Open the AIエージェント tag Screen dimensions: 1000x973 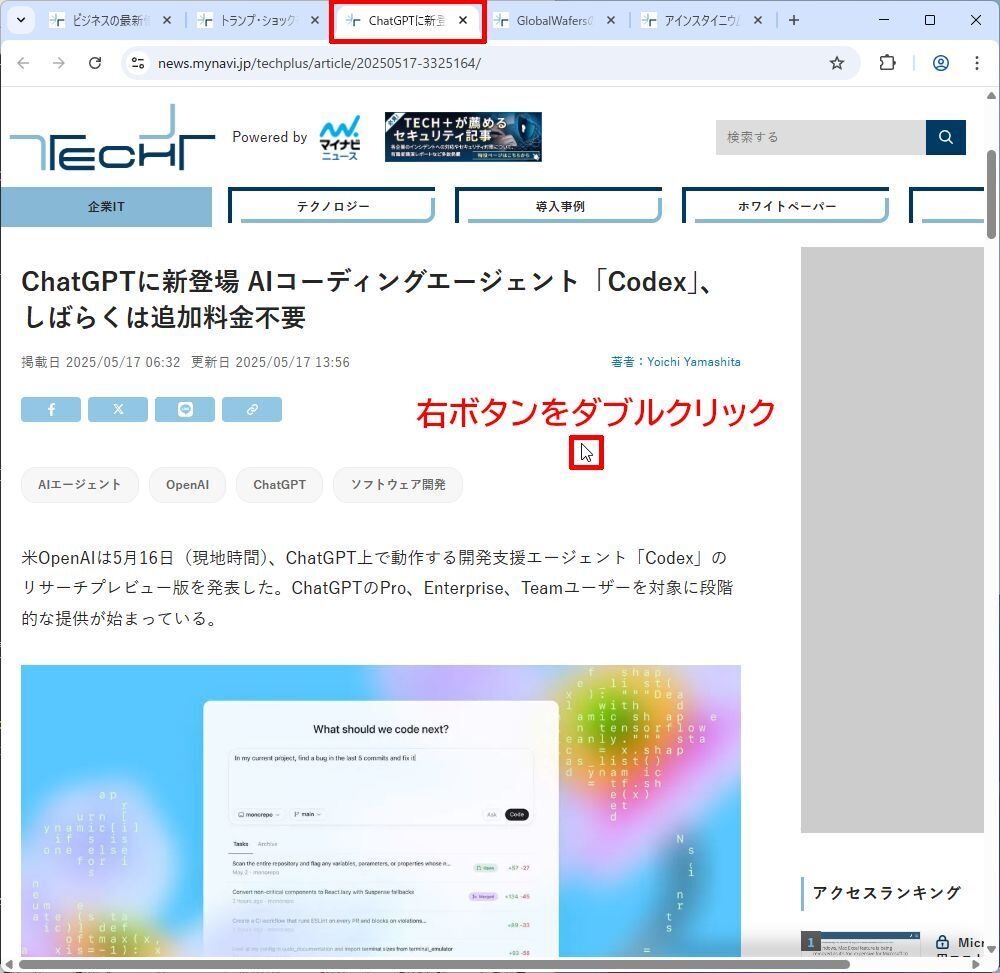click(80, 485)
